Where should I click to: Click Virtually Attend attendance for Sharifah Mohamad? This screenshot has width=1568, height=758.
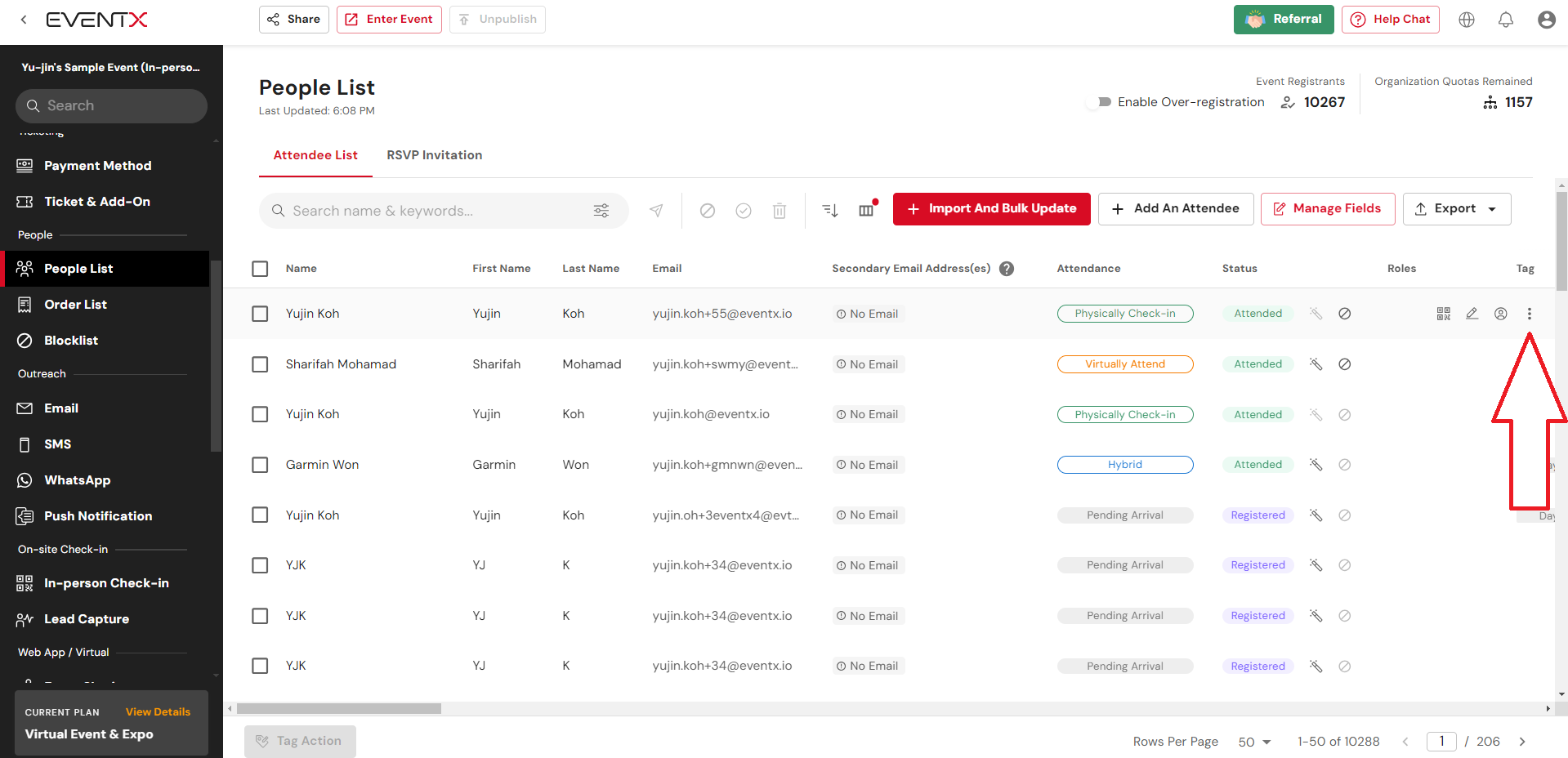coord(1125,364)
